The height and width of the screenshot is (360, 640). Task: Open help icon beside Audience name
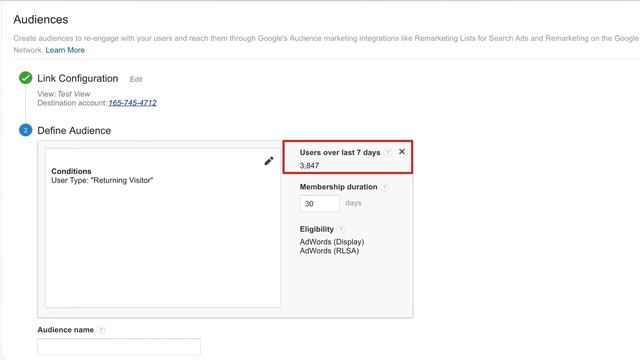[101, 330]
